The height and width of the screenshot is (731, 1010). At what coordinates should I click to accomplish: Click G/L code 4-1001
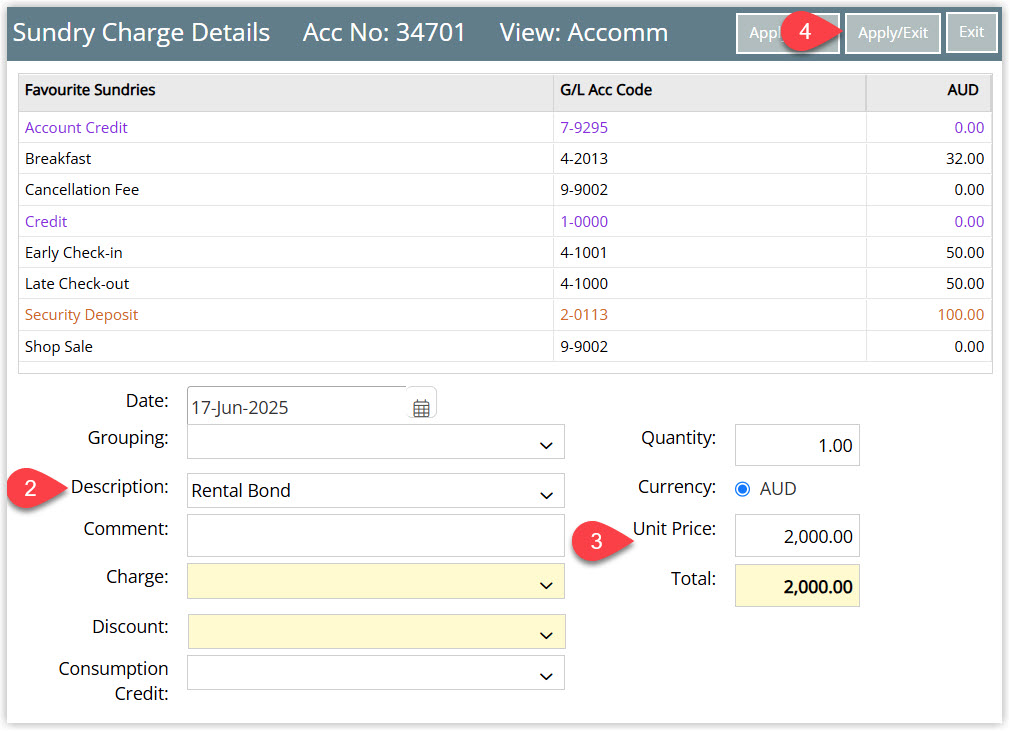(x=584, y=252)
